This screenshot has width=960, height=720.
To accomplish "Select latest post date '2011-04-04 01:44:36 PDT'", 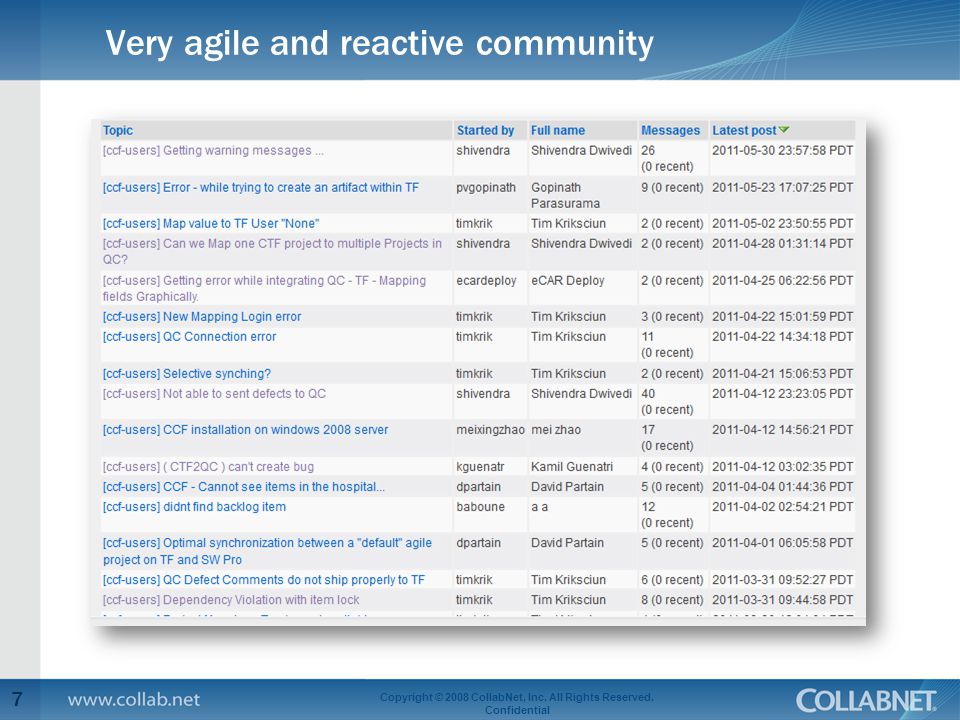I will click(782, 487).
